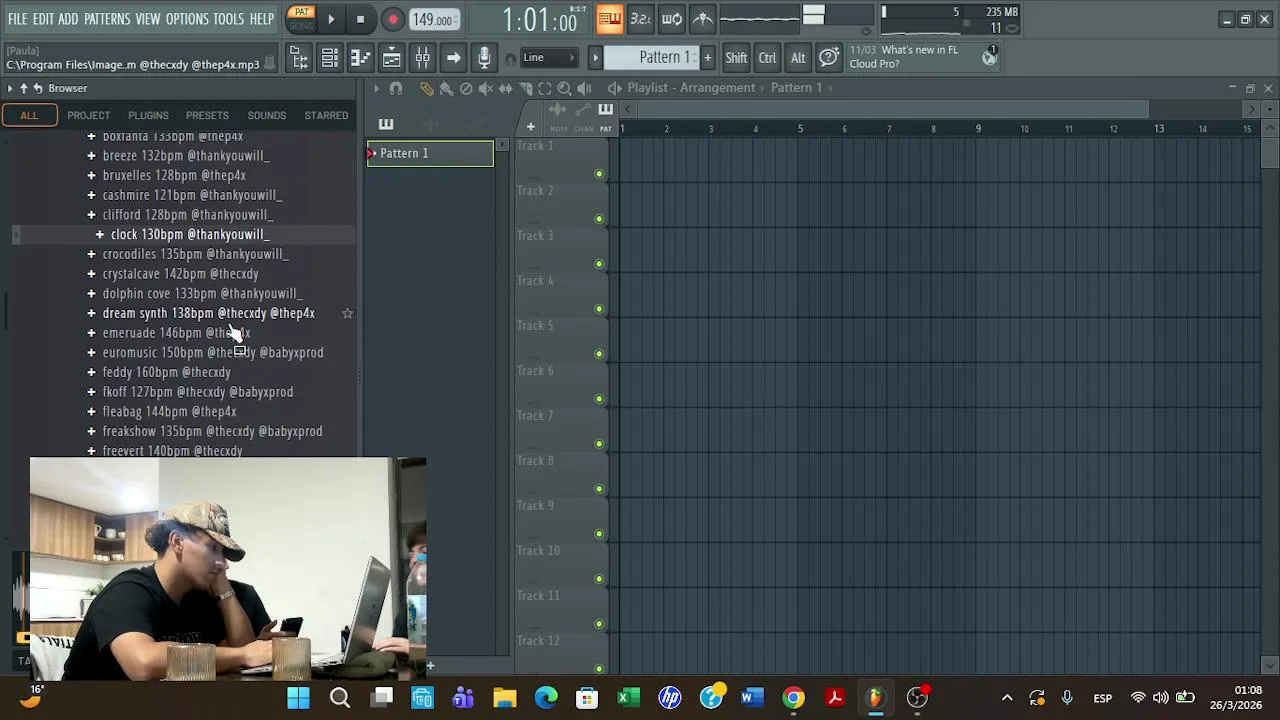Screen dimensions: 1280x720
Task: Open the OPTIONS menu
Action: [187, 19]
